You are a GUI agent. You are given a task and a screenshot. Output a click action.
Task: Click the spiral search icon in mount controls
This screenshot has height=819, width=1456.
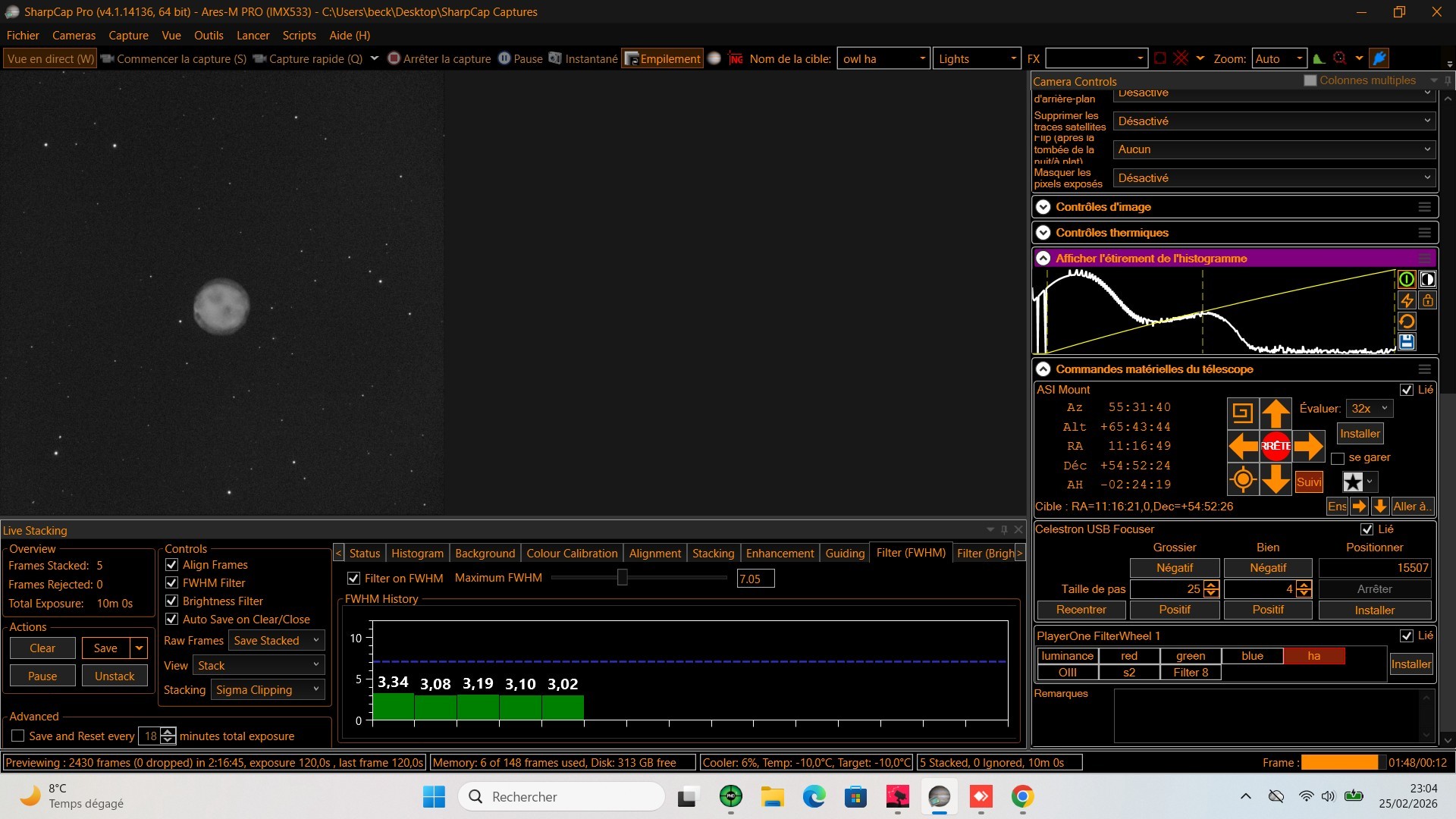tap(1242, 413)
